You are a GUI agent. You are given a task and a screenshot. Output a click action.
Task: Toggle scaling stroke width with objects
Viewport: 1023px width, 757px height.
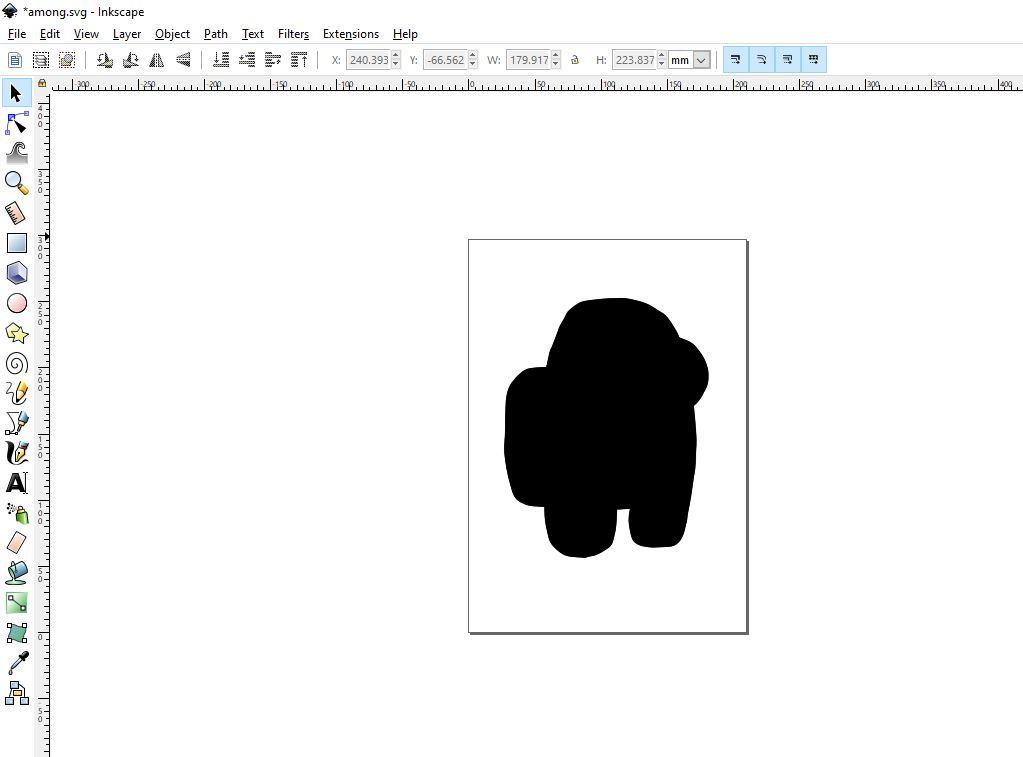tap(736, 59)
